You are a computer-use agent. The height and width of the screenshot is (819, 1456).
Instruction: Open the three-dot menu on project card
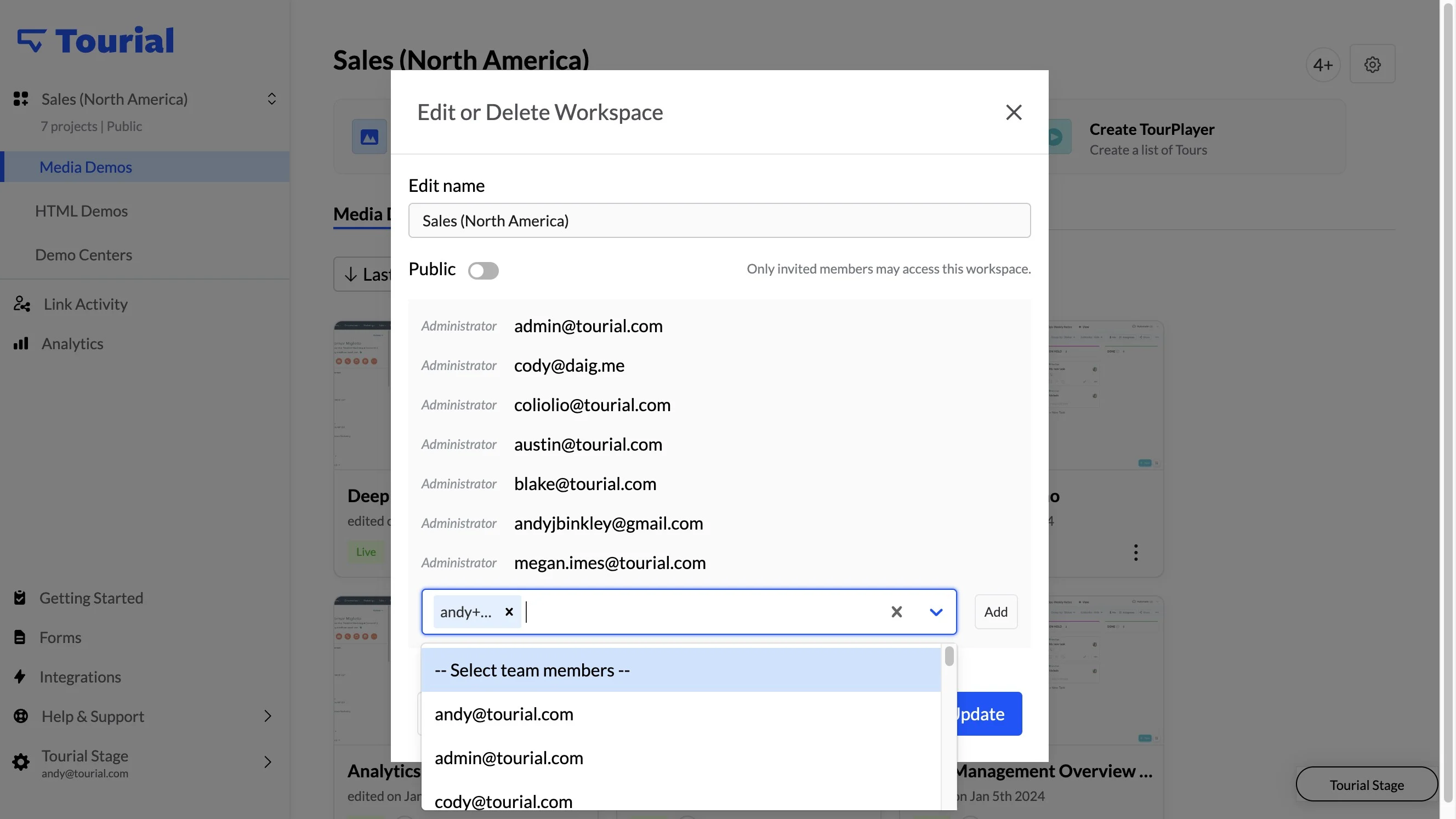[1135, 552]
